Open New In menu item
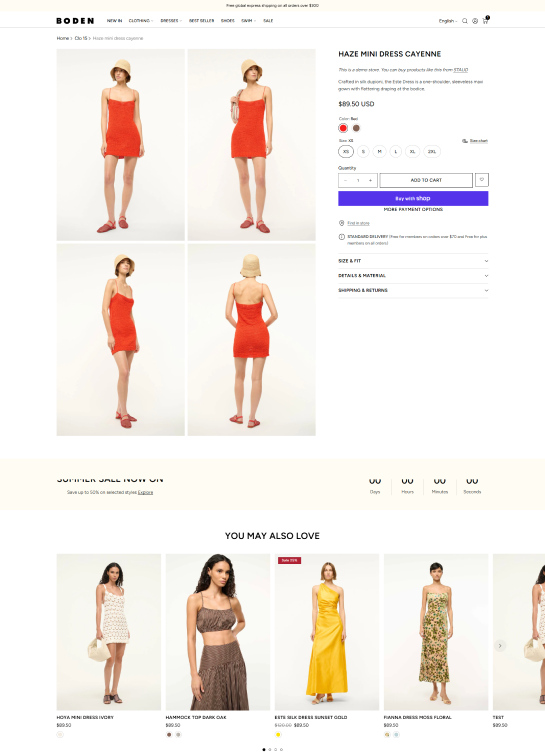 (114, 21)
